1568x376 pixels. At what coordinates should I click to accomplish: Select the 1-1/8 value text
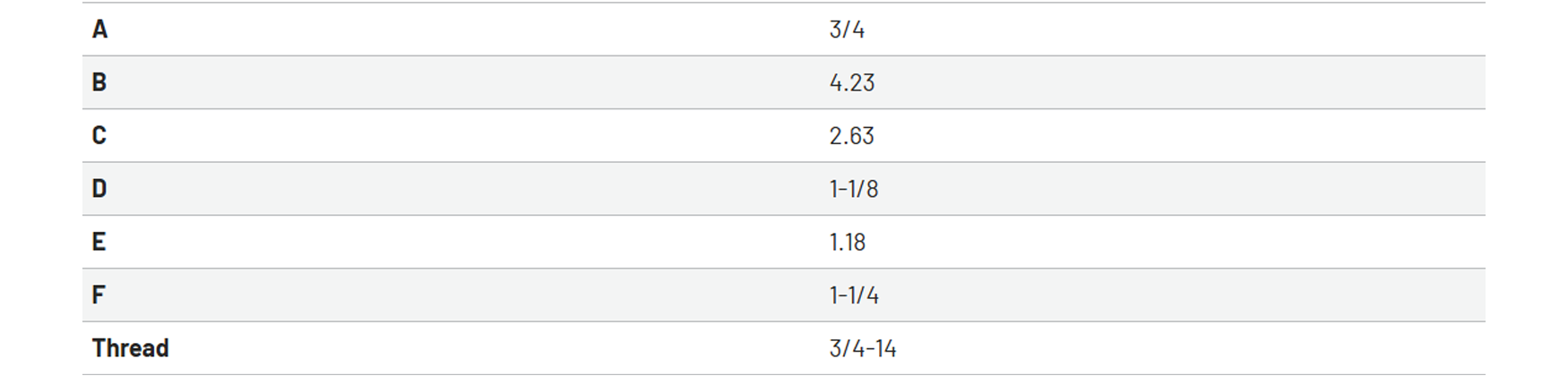click(854, 189)
